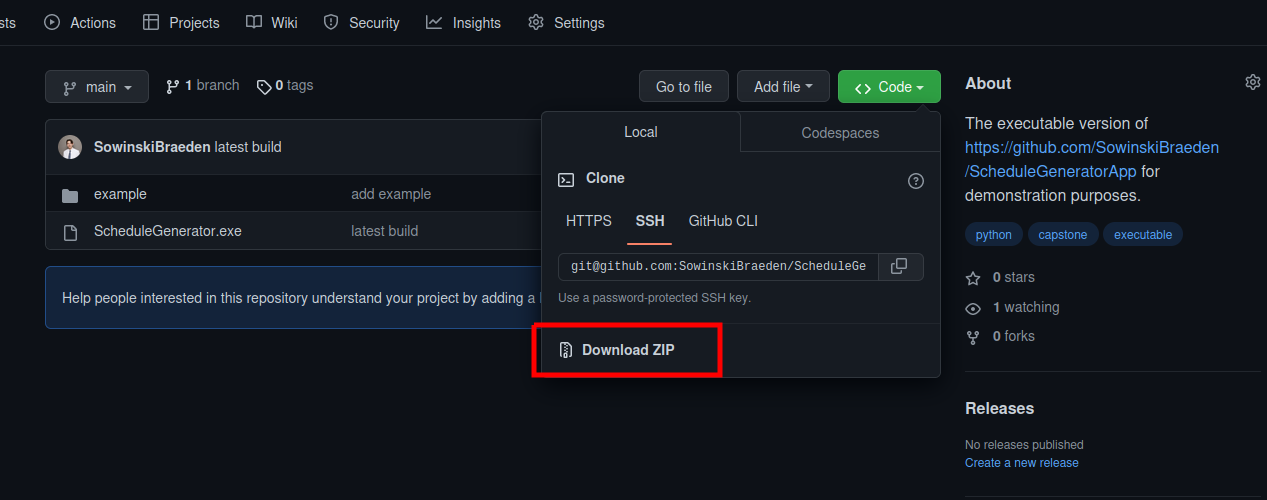This screenshot has width=1267, height=500.
Task: Click the ScheduleGenerator.exe file icon
Action: (x=70, y=232)
